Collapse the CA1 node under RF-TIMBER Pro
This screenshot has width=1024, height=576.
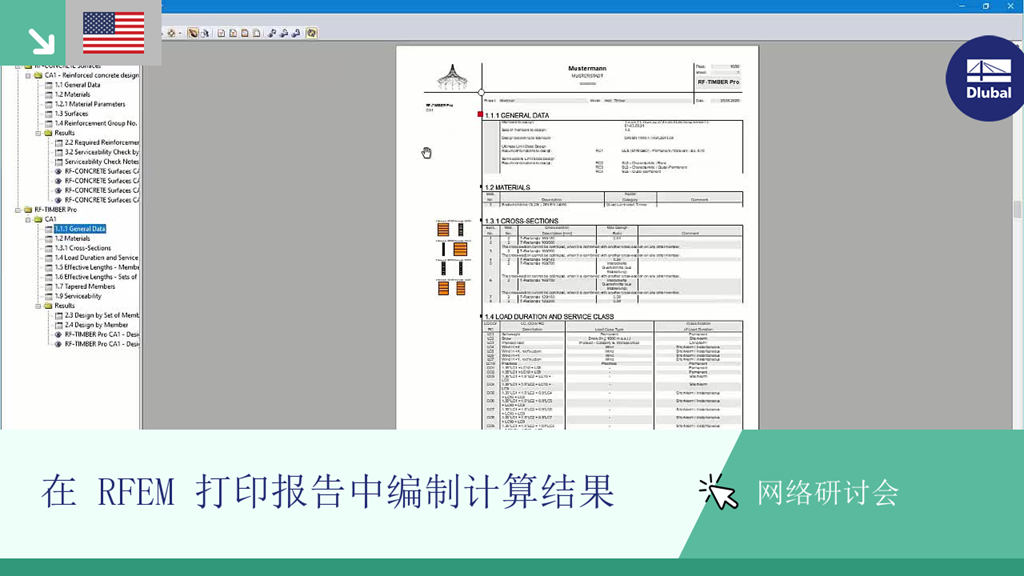pyautogui.click(x=28, y=219)
